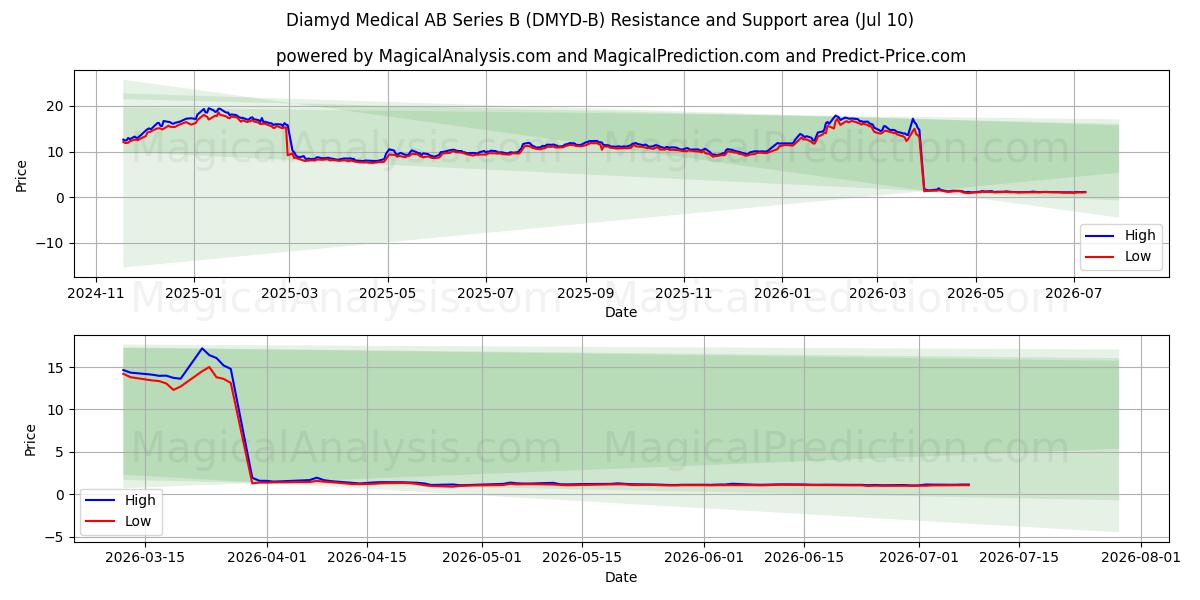Click the '2025-05' date label on top chart

[388, 295]
